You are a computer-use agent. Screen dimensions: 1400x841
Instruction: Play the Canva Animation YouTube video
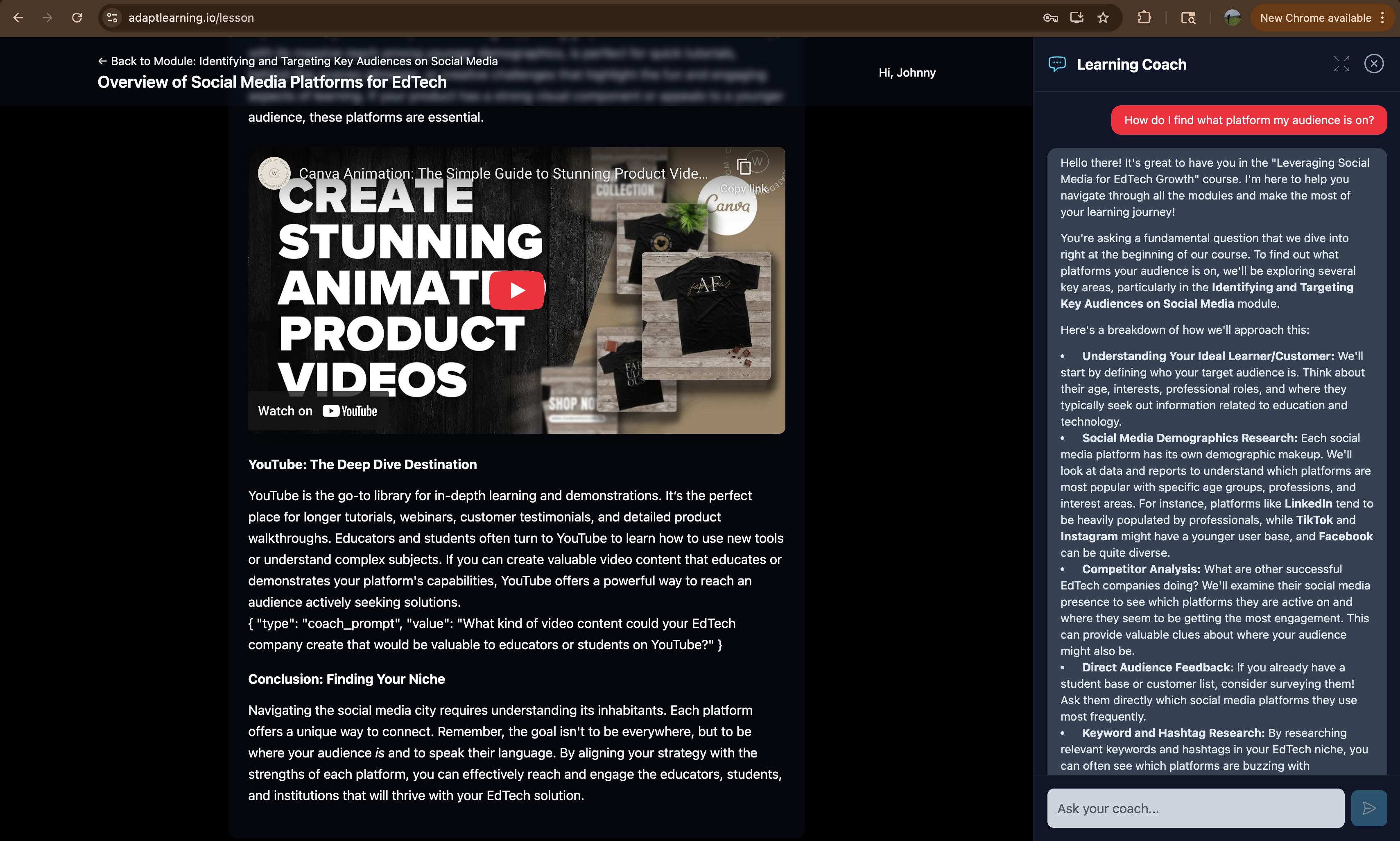pyautogui.click(x=516, y=290)
